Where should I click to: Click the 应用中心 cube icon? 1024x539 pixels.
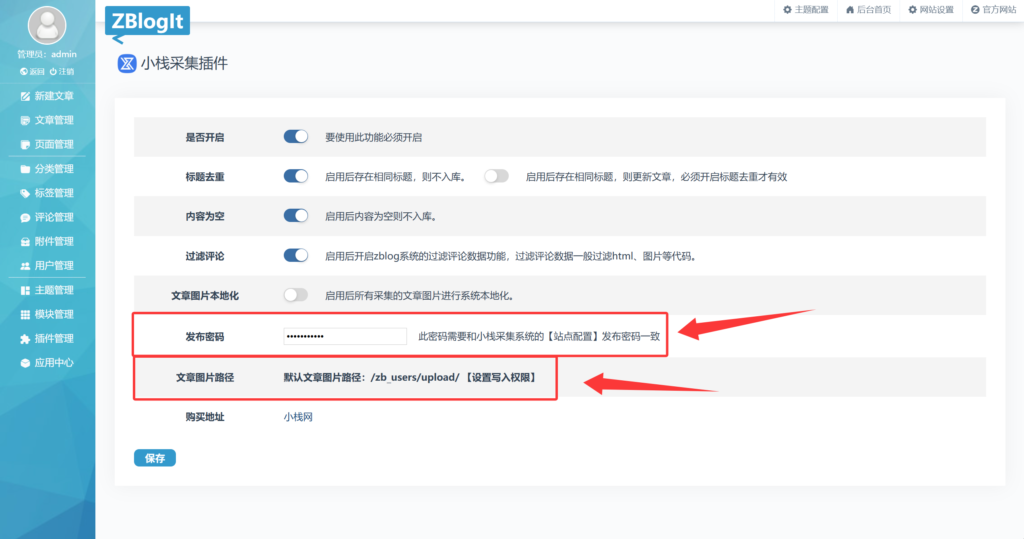click(x=25, y=363)
